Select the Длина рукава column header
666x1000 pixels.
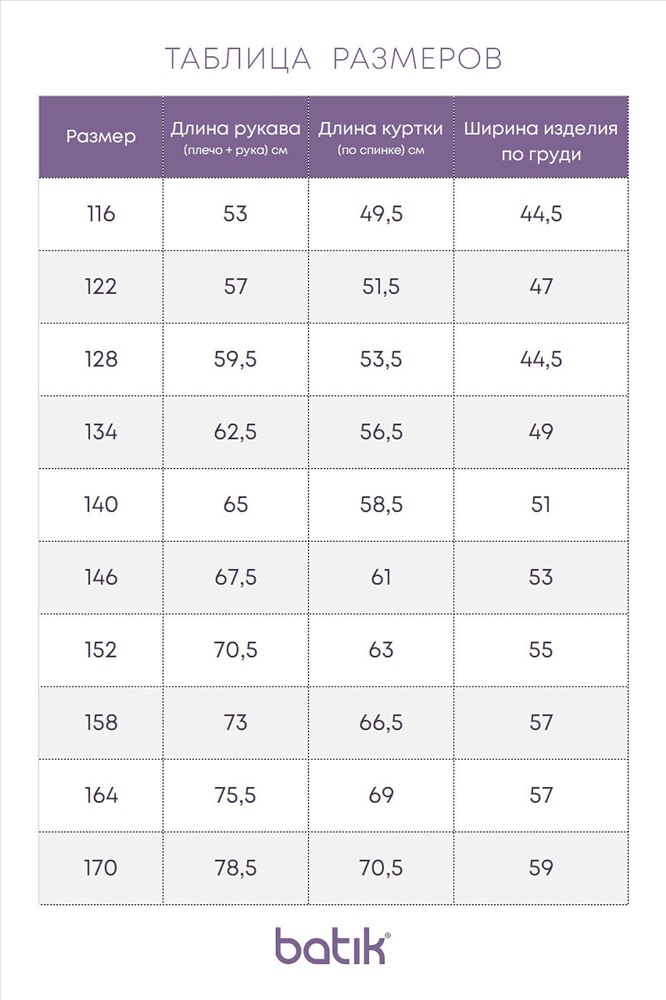pyautogui.click(x=235, y=136)
